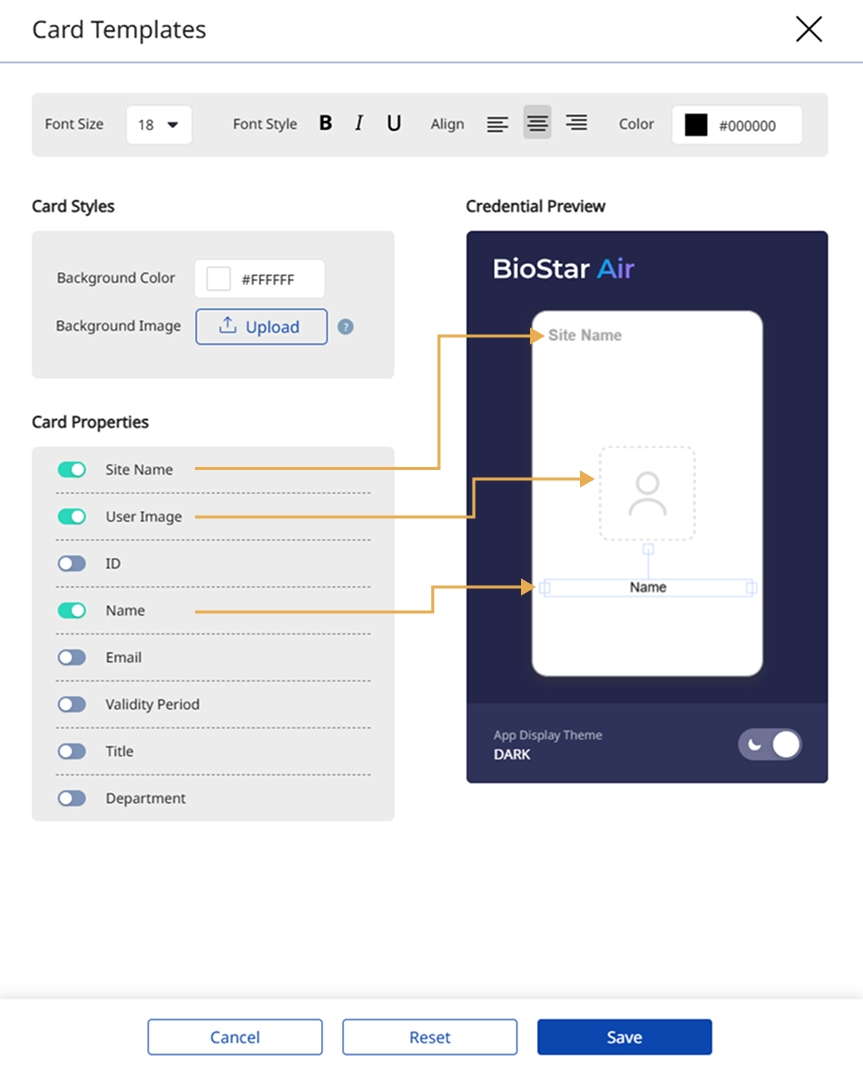Image resolution: width=863 pixels, height=1075 pixels.
Task: Reset the card template settings
Action: (x=429, y=1037)
